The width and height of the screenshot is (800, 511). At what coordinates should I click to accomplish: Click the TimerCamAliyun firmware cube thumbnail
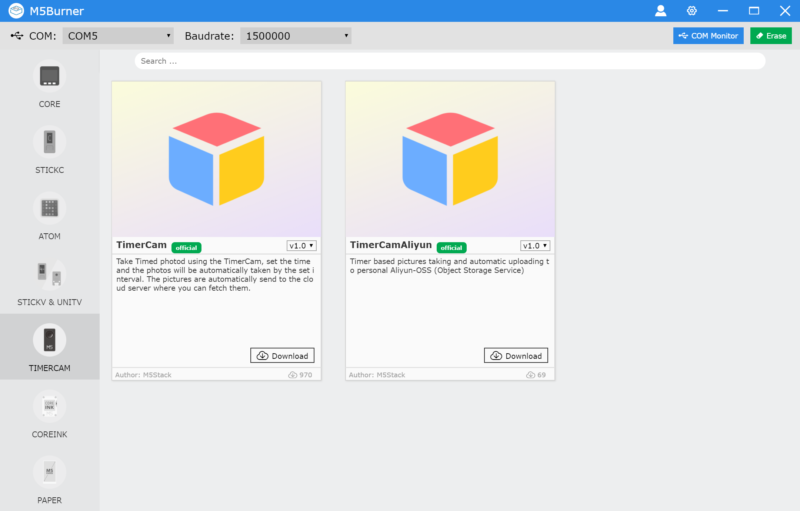[x=450, y=159]
